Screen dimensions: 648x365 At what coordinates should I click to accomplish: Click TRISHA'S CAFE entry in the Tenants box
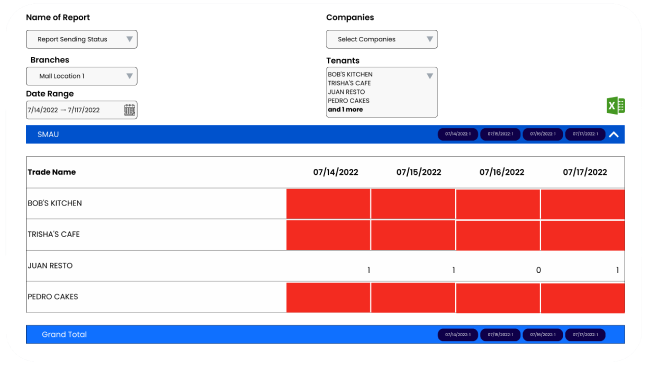pyautogui.click(x=349, y=83)
